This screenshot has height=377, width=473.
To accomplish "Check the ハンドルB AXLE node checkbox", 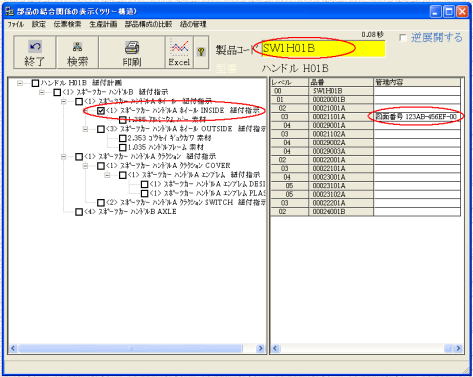I will tap(79, 212).
